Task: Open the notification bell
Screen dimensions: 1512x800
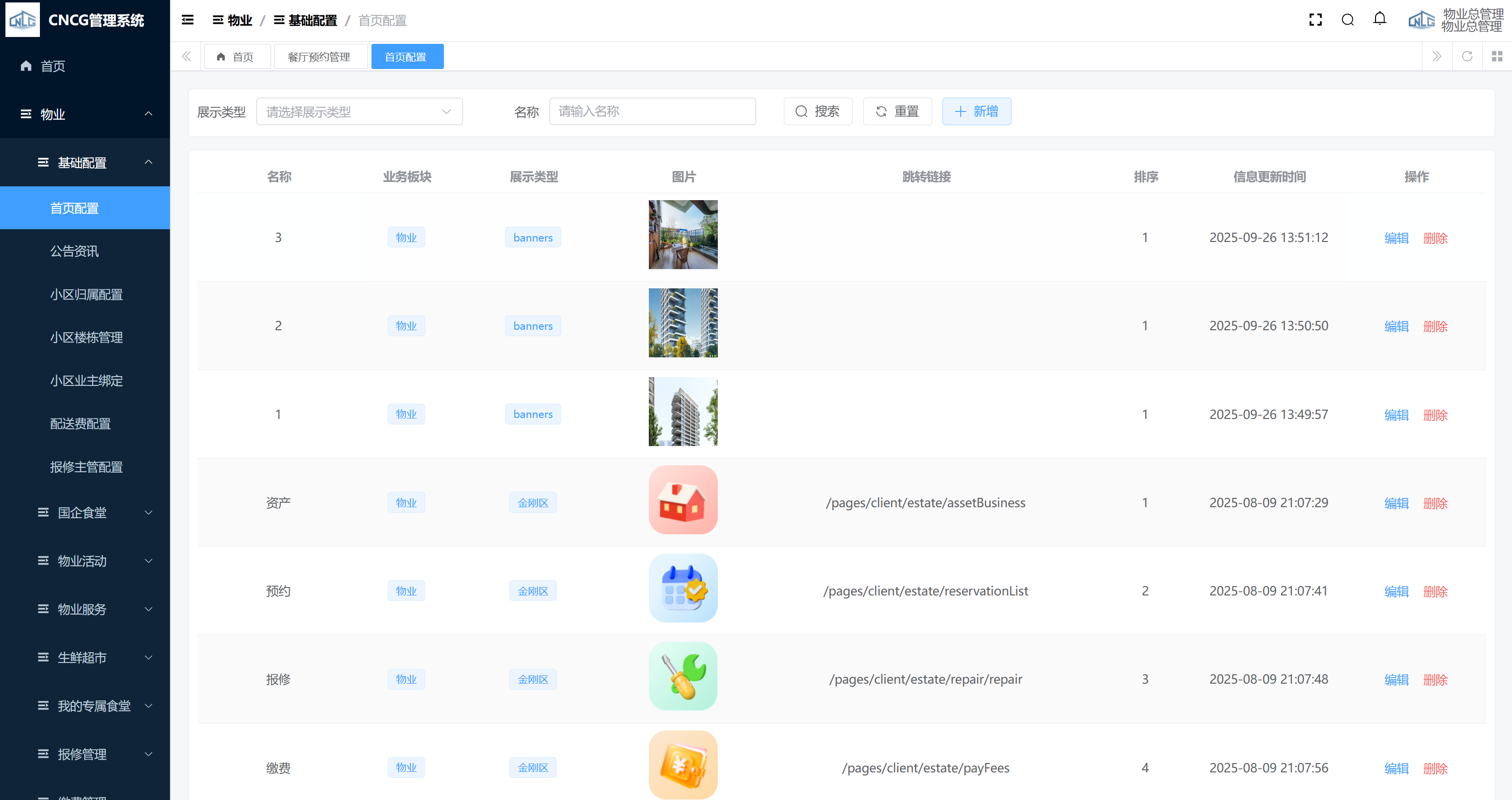Action: (x=1379, y=19)
